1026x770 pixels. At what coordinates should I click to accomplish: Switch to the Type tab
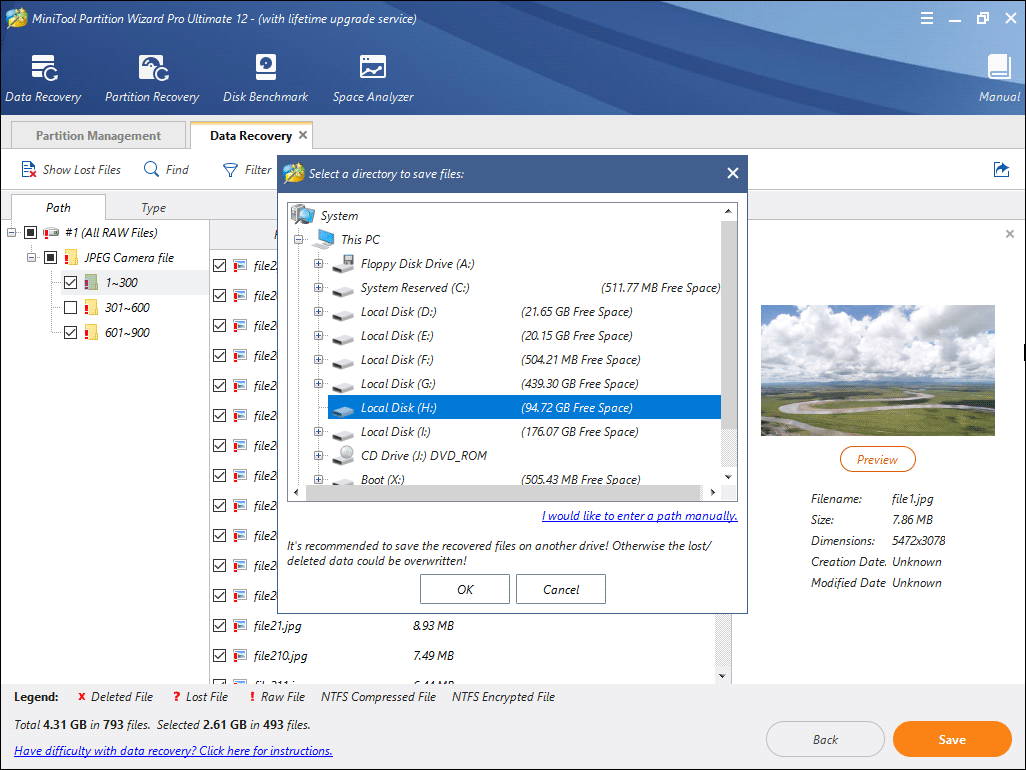click(x=153, y=207)
